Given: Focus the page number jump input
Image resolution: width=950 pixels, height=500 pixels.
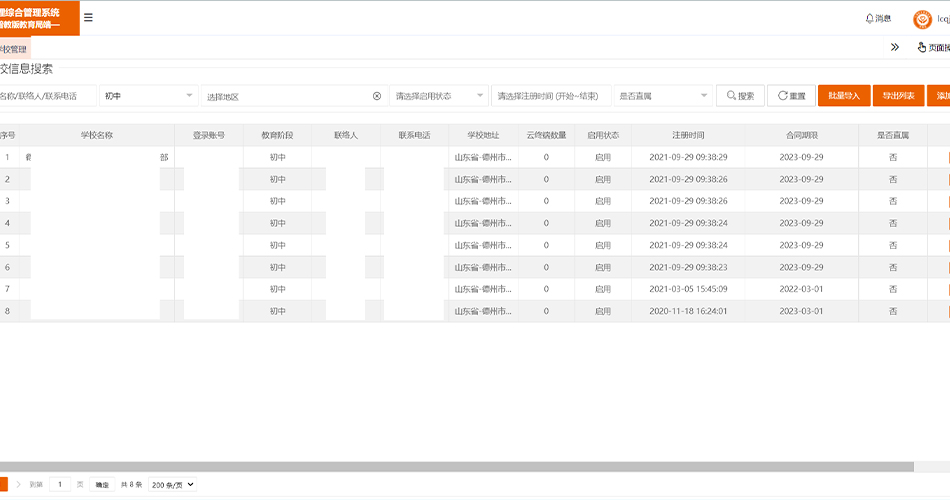Looking at the screenshot, I should click(60, 484).
